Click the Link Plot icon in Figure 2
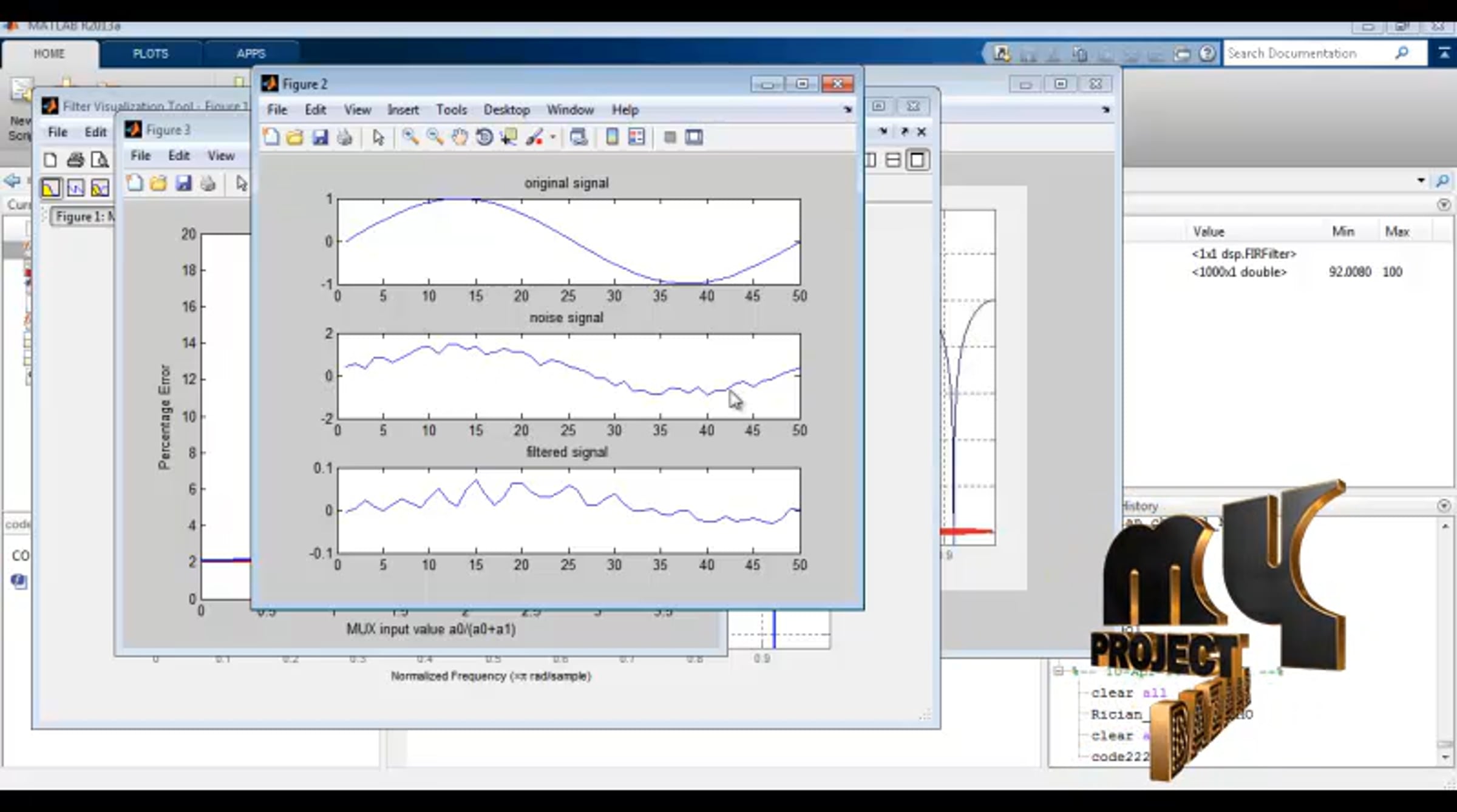This screenshot has height=812, width=1457. click(x=578, y=137)
